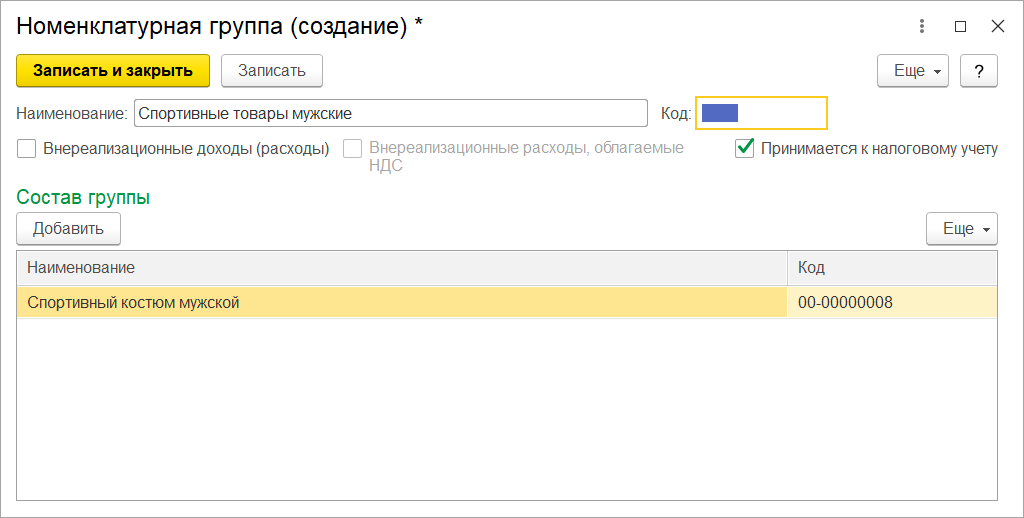Open help with the question mark button
Viewport: 1024px width, 518px height.
(x=978, y=71)
